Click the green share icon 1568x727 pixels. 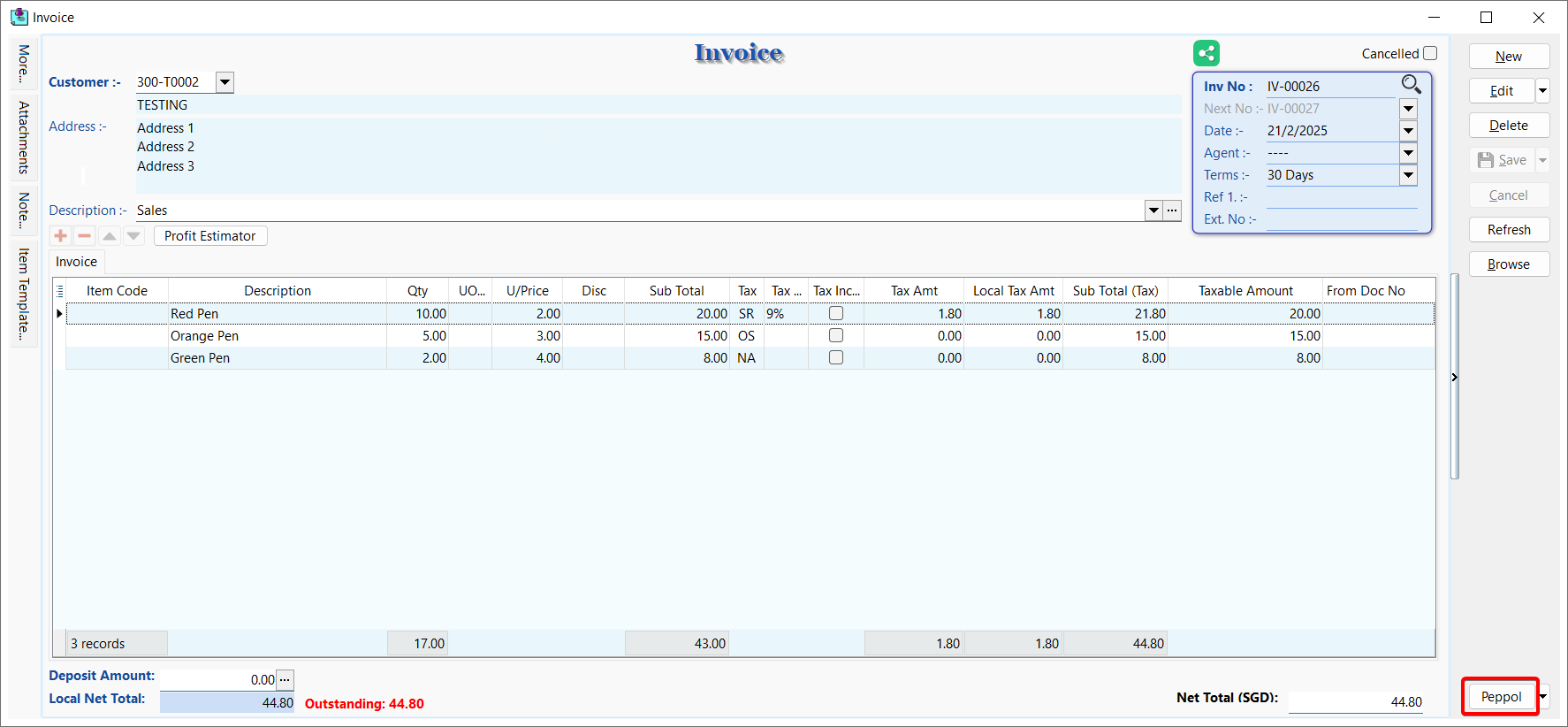pyautogui.click(x=1206, y=53)
